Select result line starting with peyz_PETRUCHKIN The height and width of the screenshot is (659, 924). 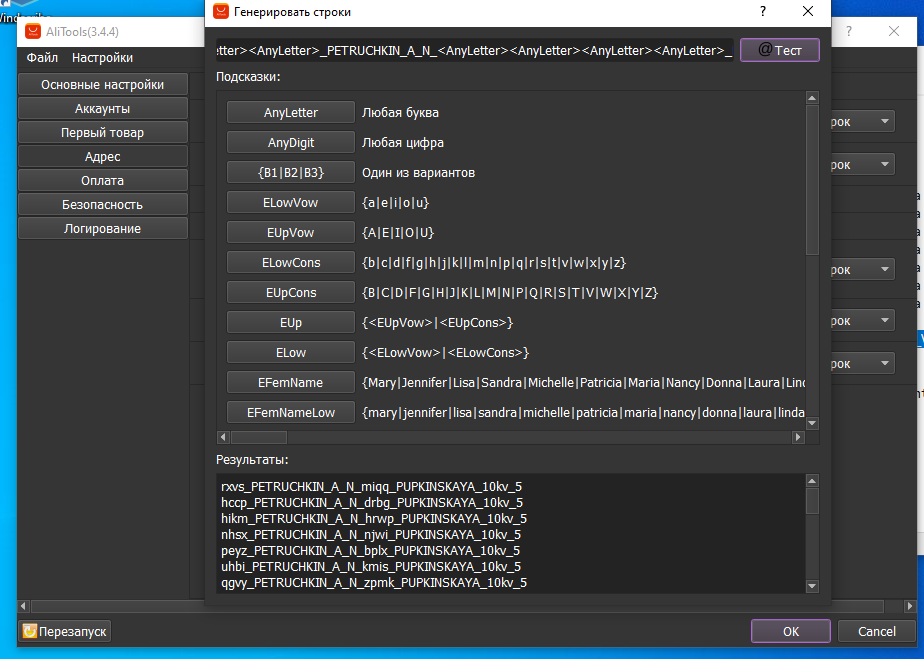tap(370, 551)
